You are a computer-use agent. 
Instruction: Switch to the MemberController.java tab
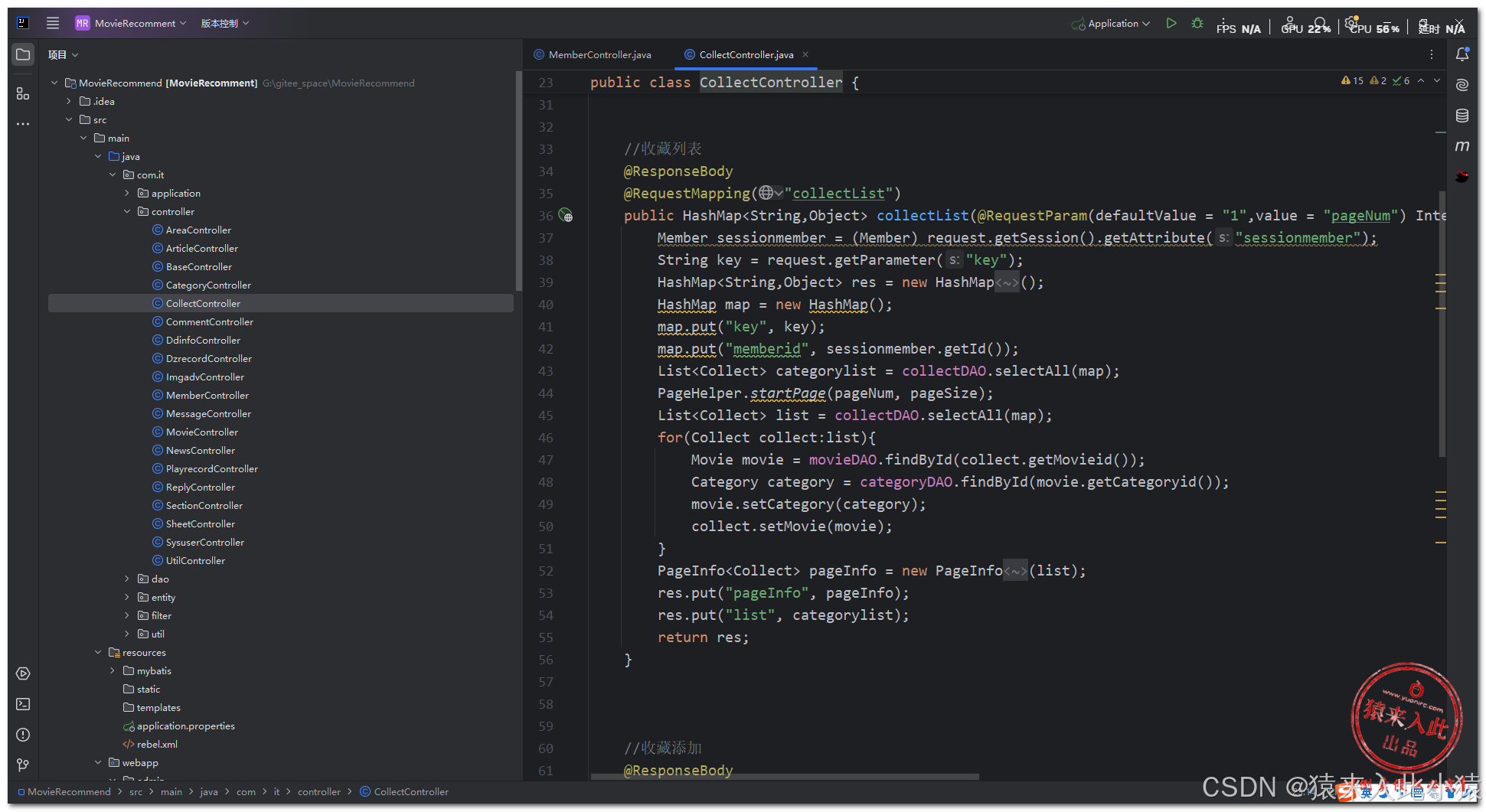point(593,54)
